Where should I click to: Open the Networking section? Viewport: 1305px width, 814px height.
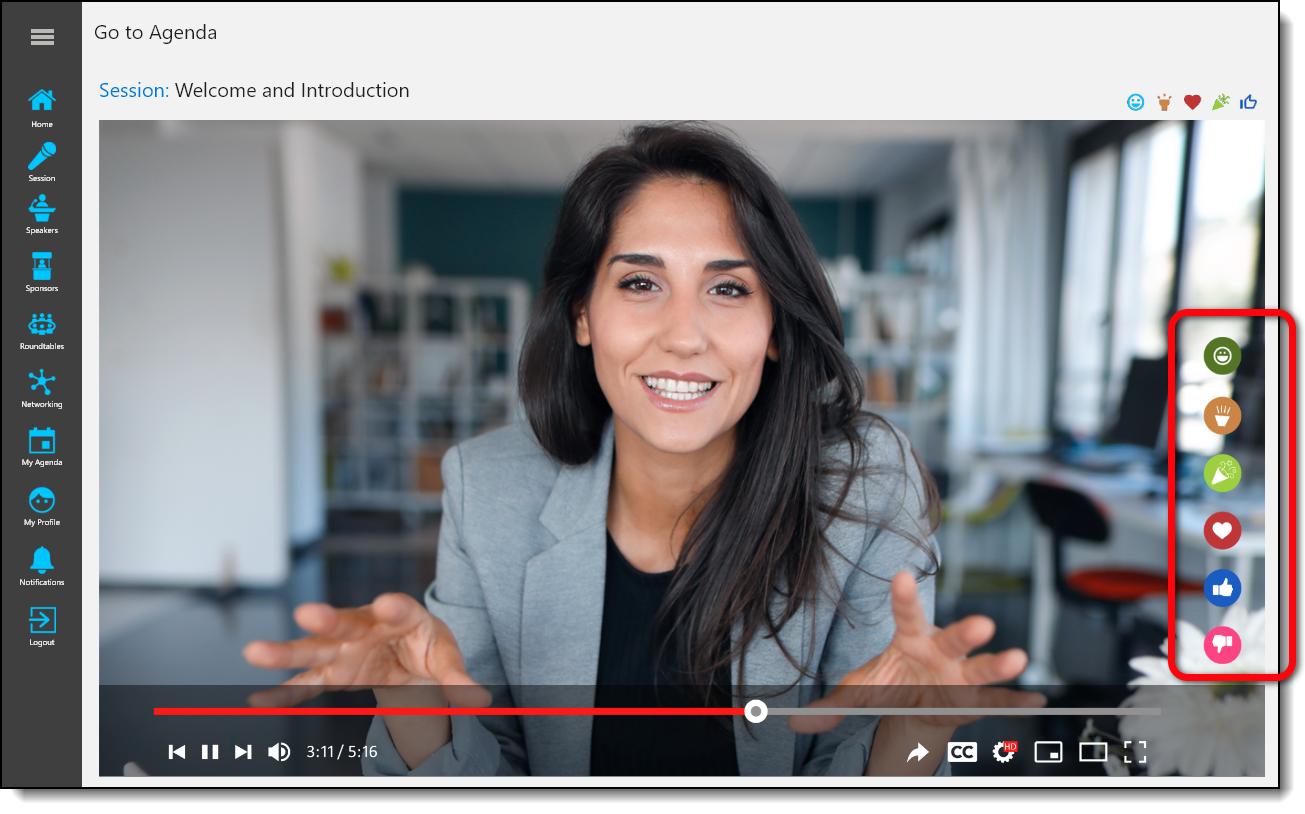click(x=42, y=389)
